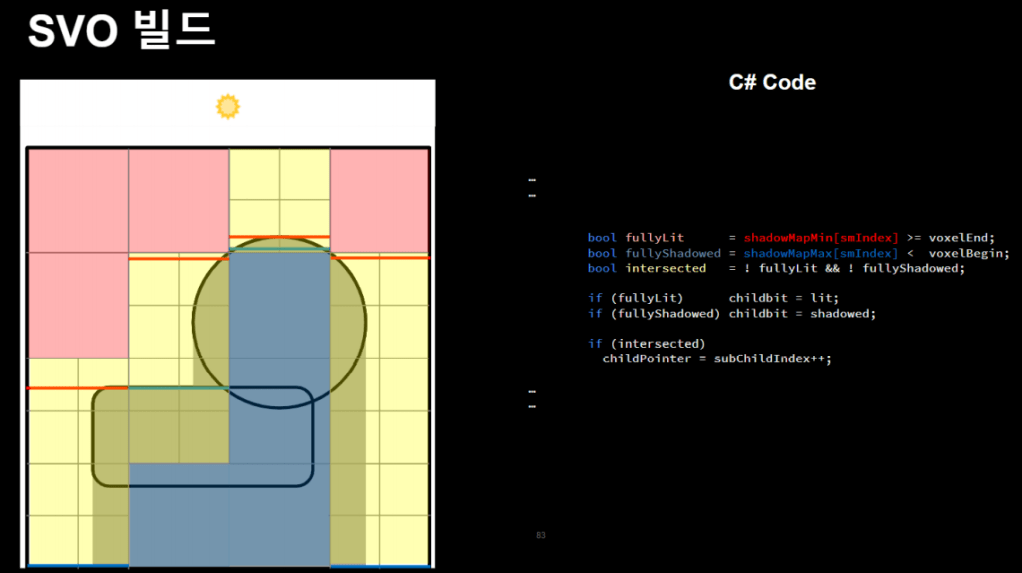Viewport: 1022px width, 573px height.
Task: Click the red shadowMapMin[smIndex] text
Action: [821, 238]
